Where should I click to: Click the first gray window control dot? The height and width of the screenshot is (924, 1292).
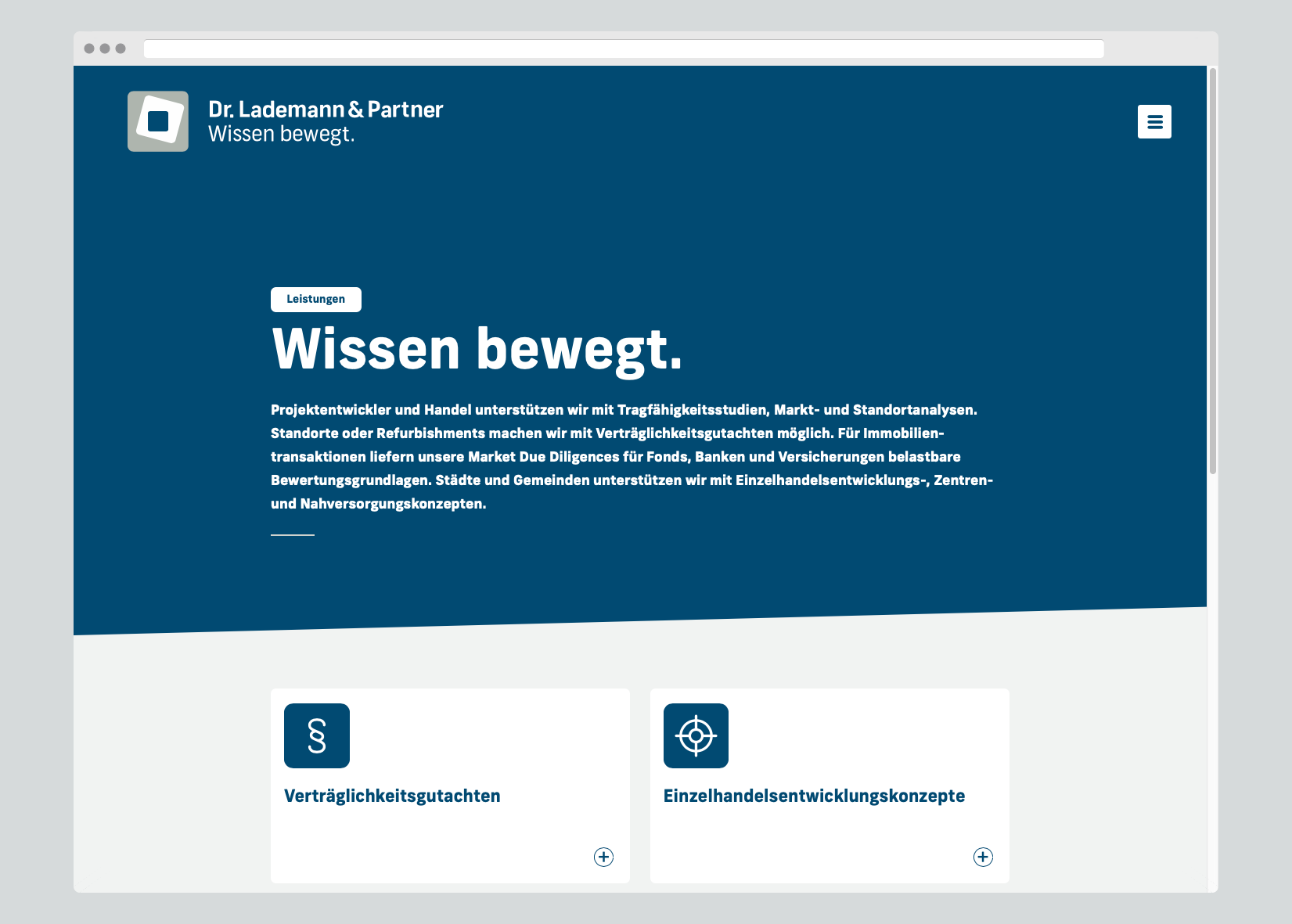coord(89,49)
